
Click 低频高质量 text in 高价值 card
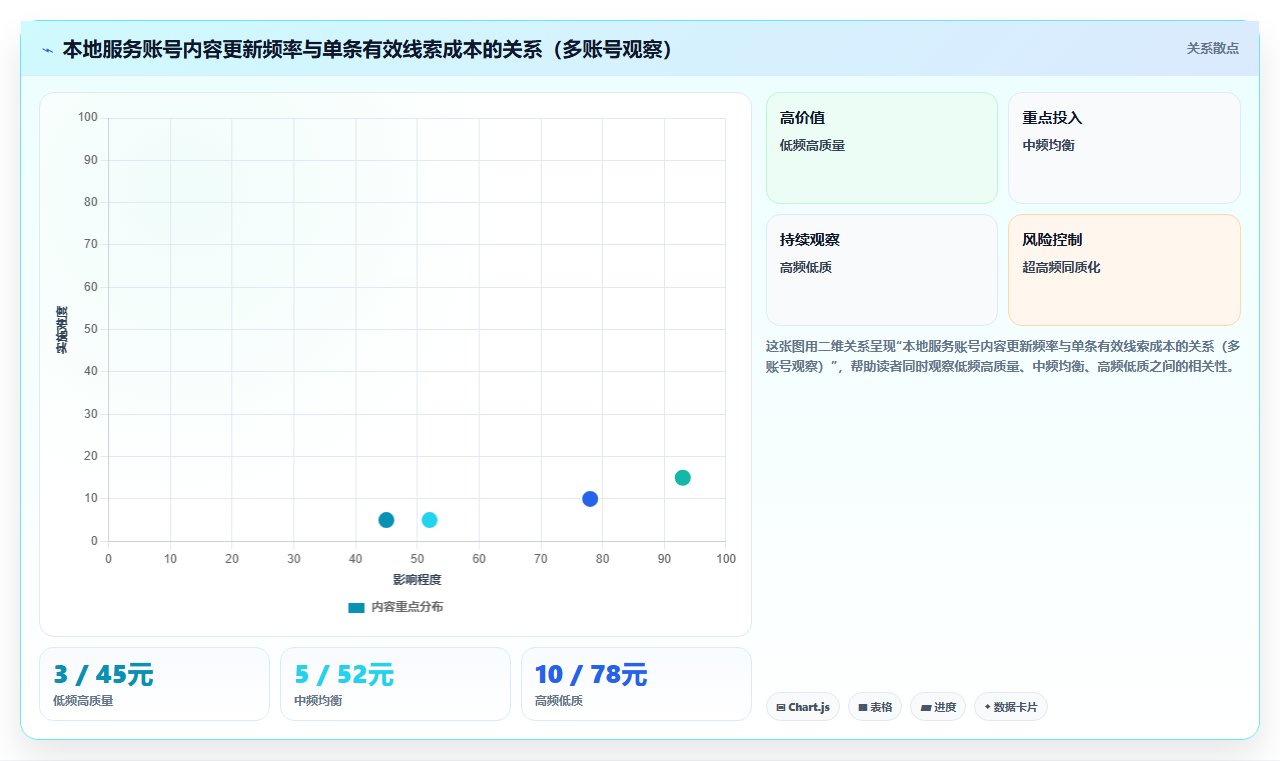click(812, 146)
